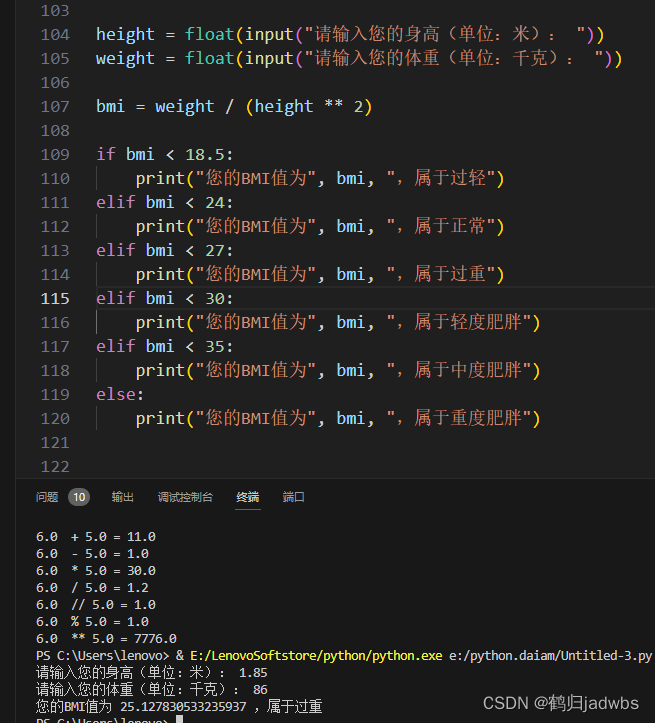
Task: Click the print line containing 属于中度肥胖
Action: (x=338, y=371)
